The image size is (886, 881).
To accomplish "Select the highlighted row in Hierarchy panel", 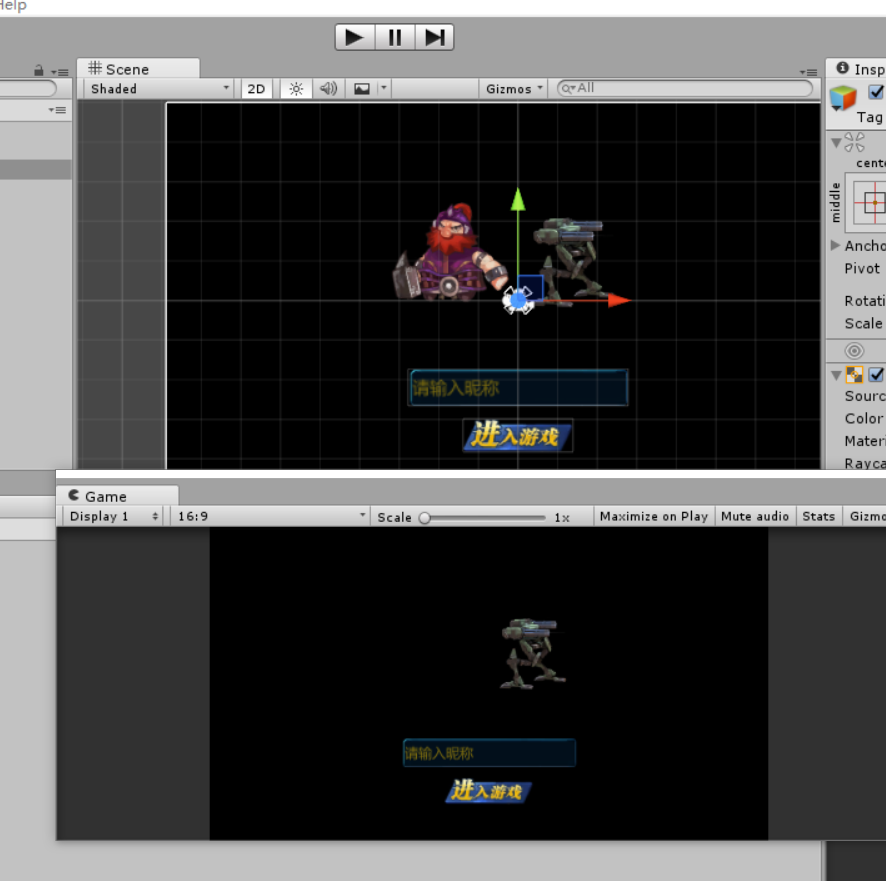I will tap(36, 170).
